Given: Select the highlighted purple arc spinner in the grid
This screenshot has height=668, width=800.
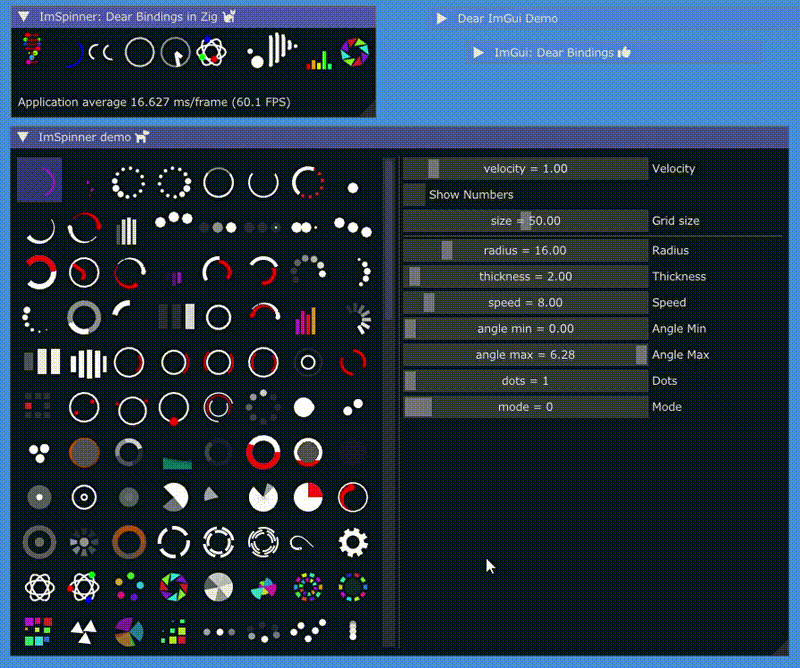Looking at the screenshot, I should pyautogui.click(x=39, y=180).
